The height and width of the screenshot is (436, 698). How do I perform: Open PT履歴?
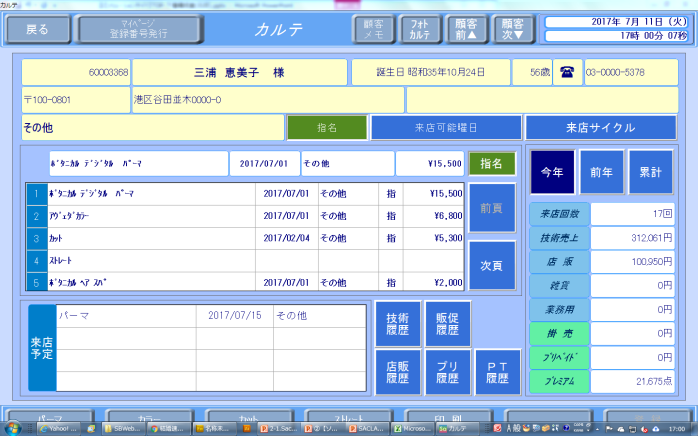[497, 372]
